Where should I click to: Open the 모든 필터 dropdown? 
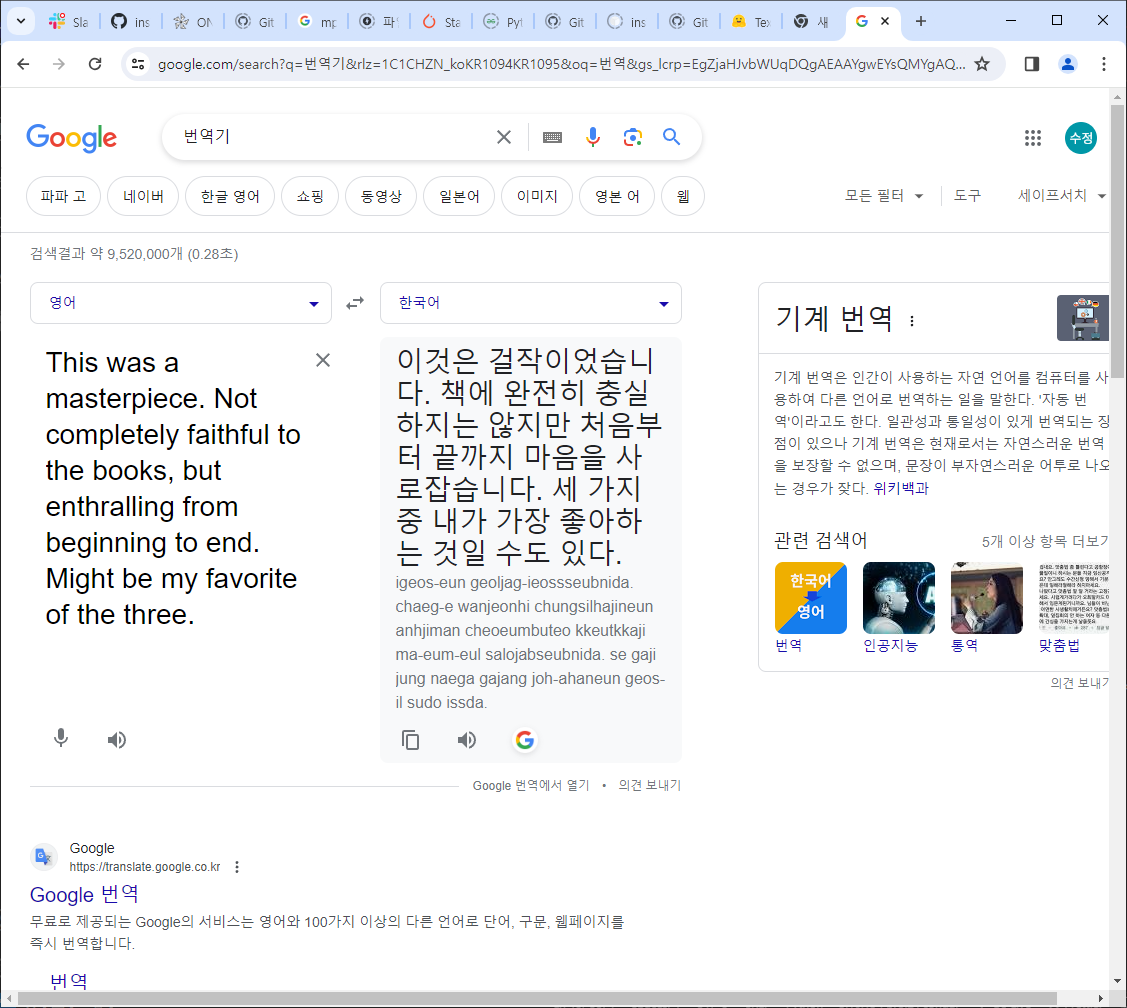point(883,196)
